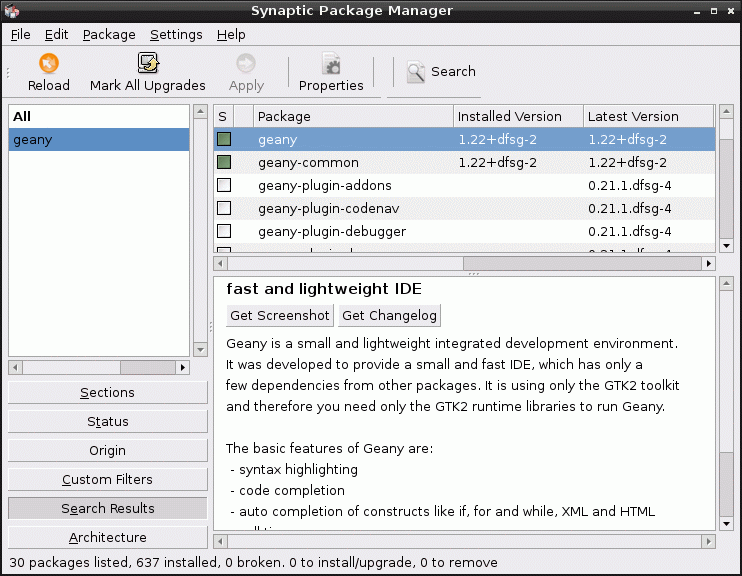Click the package list's scroll-up arrow
The image size is (742, 576).
point(726,112)
